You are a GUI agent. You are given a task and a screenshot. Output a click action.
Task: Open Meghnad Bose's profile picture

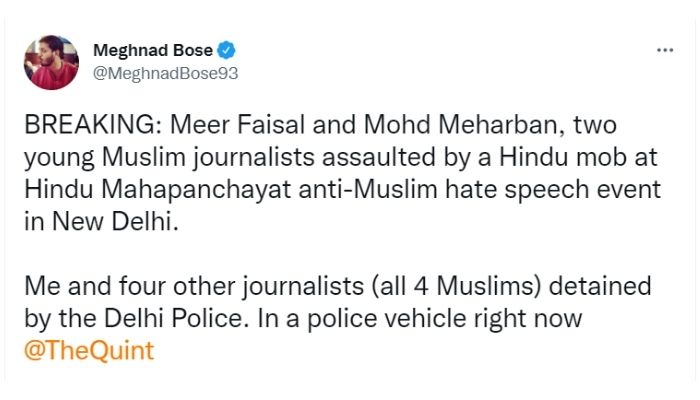(51, 62)
